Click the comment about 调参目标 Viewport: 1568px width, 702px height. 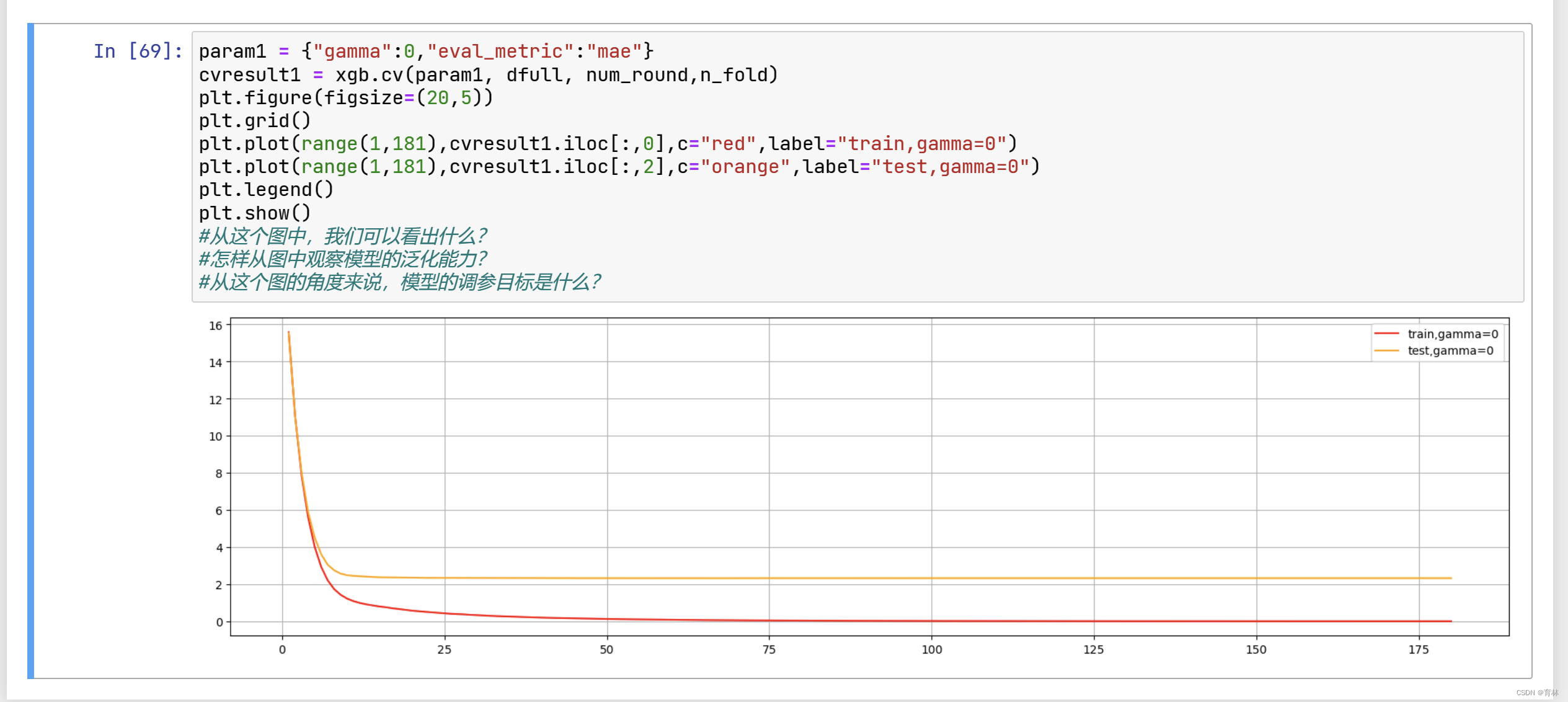399,282
